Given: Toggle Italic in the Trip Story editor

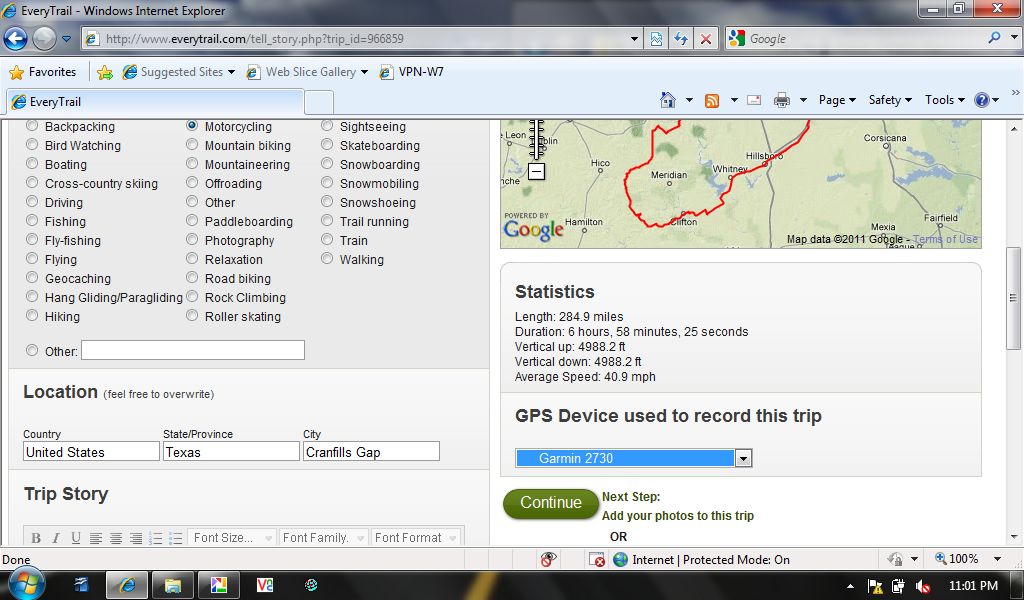Looking at the screenshot, I should point(56,538).
